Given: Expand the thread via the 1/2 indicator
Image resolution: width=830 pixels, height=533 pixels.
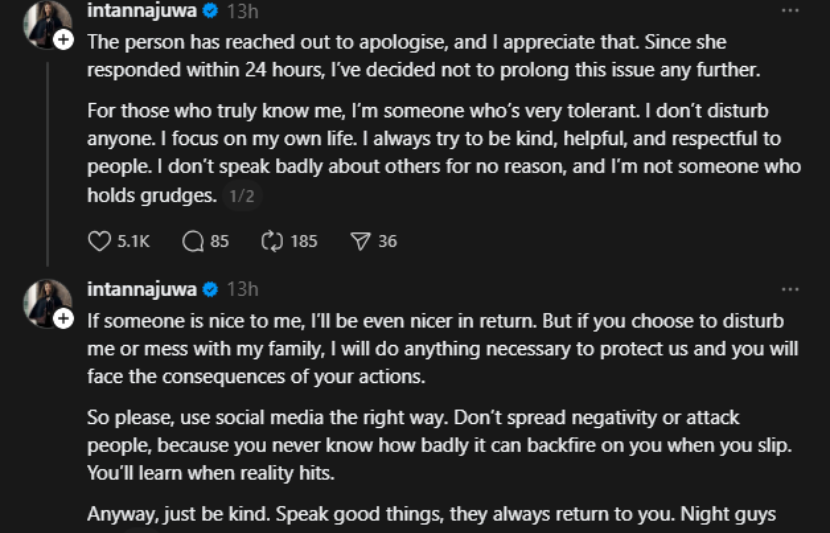Looking at the screenshot, I should (240, 197).
